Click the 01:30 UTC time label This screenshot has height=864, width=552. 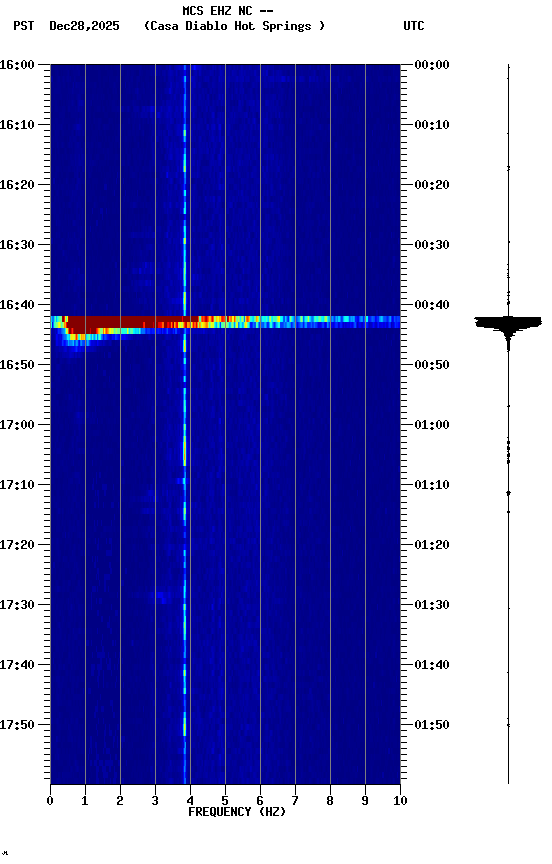[432, 606]
